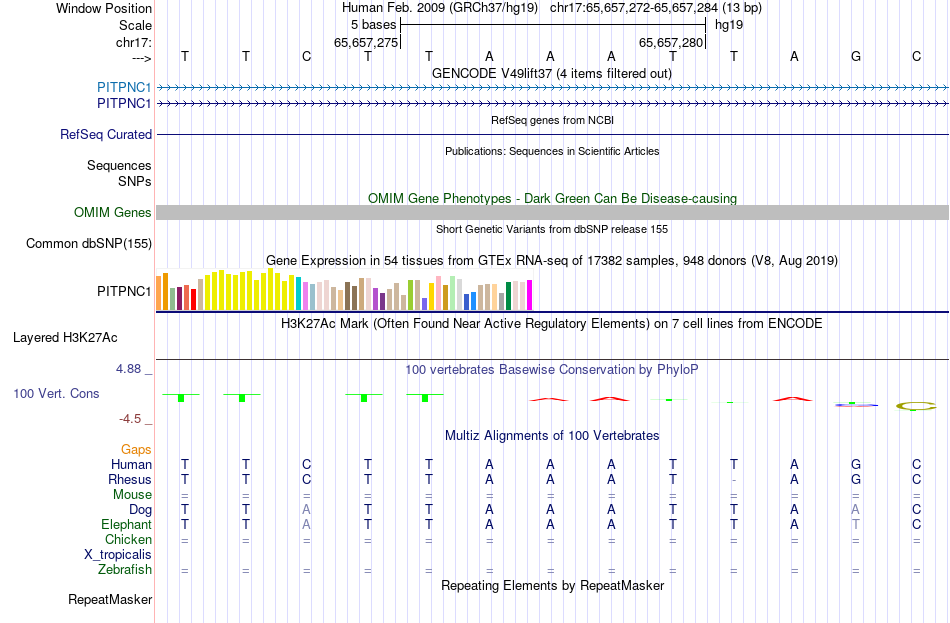Click the Scale label on the left
The height and width of the screenshot is (623, 950).
(135, 25)
